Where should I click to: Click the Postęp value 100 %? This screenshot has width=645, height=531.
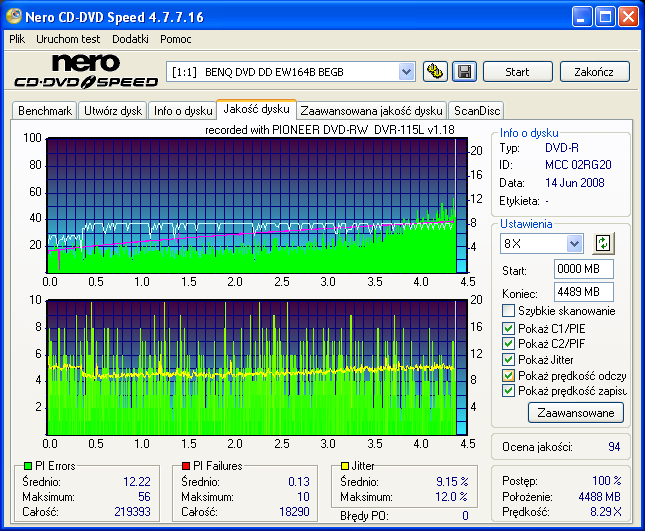(x=607, y=480)
